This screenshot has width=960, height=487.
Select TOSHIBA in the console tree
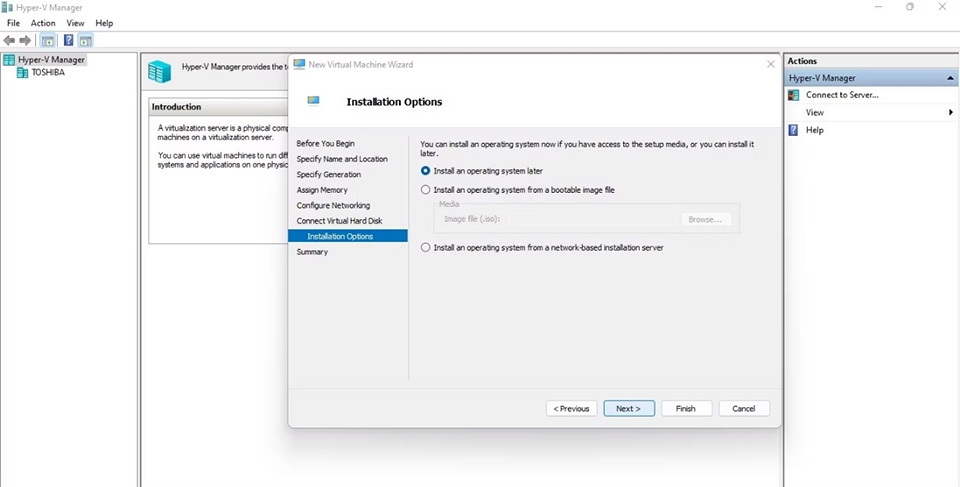(48, 72)
